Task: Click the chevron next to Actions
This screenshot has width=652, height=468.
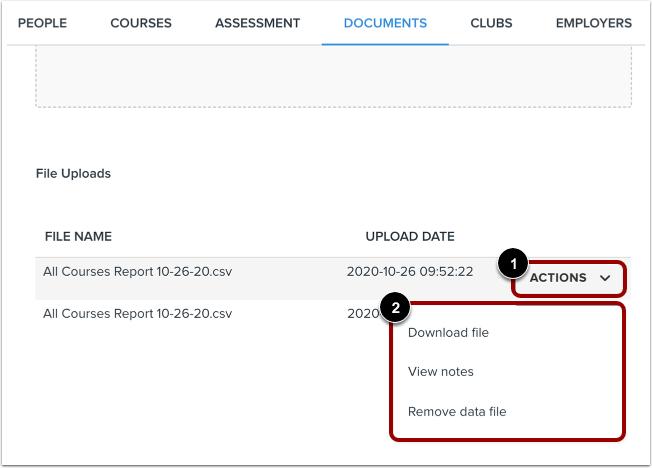Action: click(605, 278)
